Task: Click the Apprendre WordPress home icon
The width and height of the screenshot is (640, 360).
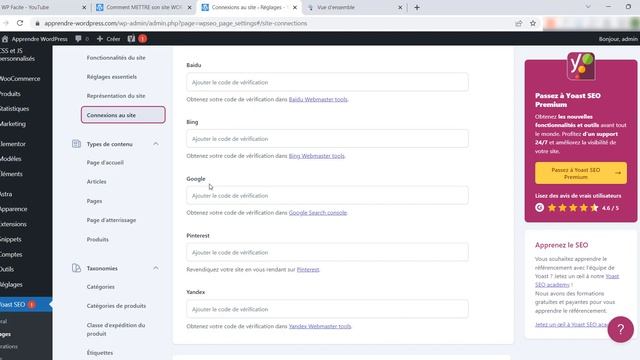Action: pos(5,39)
